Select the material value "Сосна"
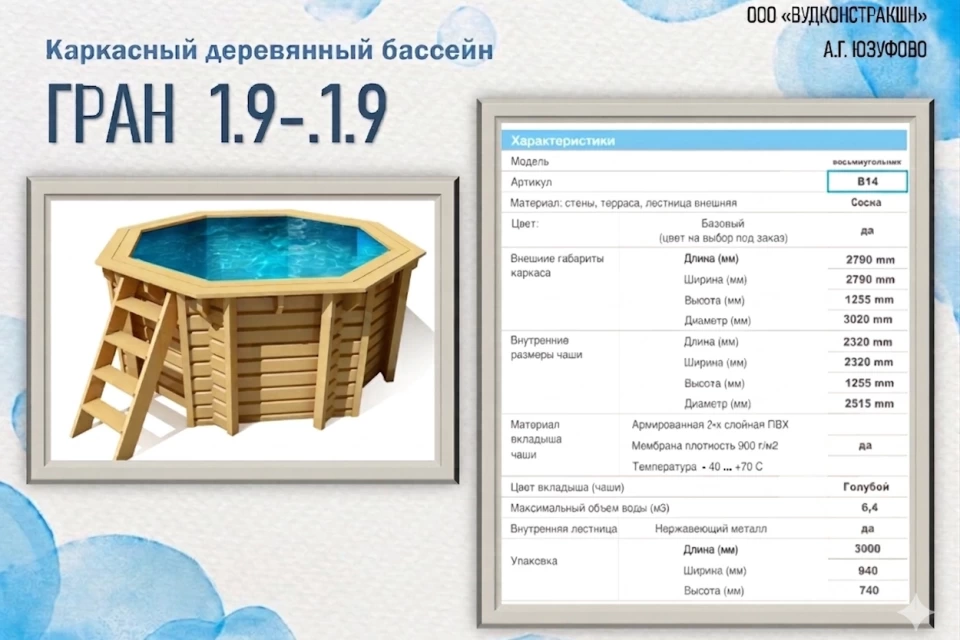960x640 pixels. tap(866, 202)
